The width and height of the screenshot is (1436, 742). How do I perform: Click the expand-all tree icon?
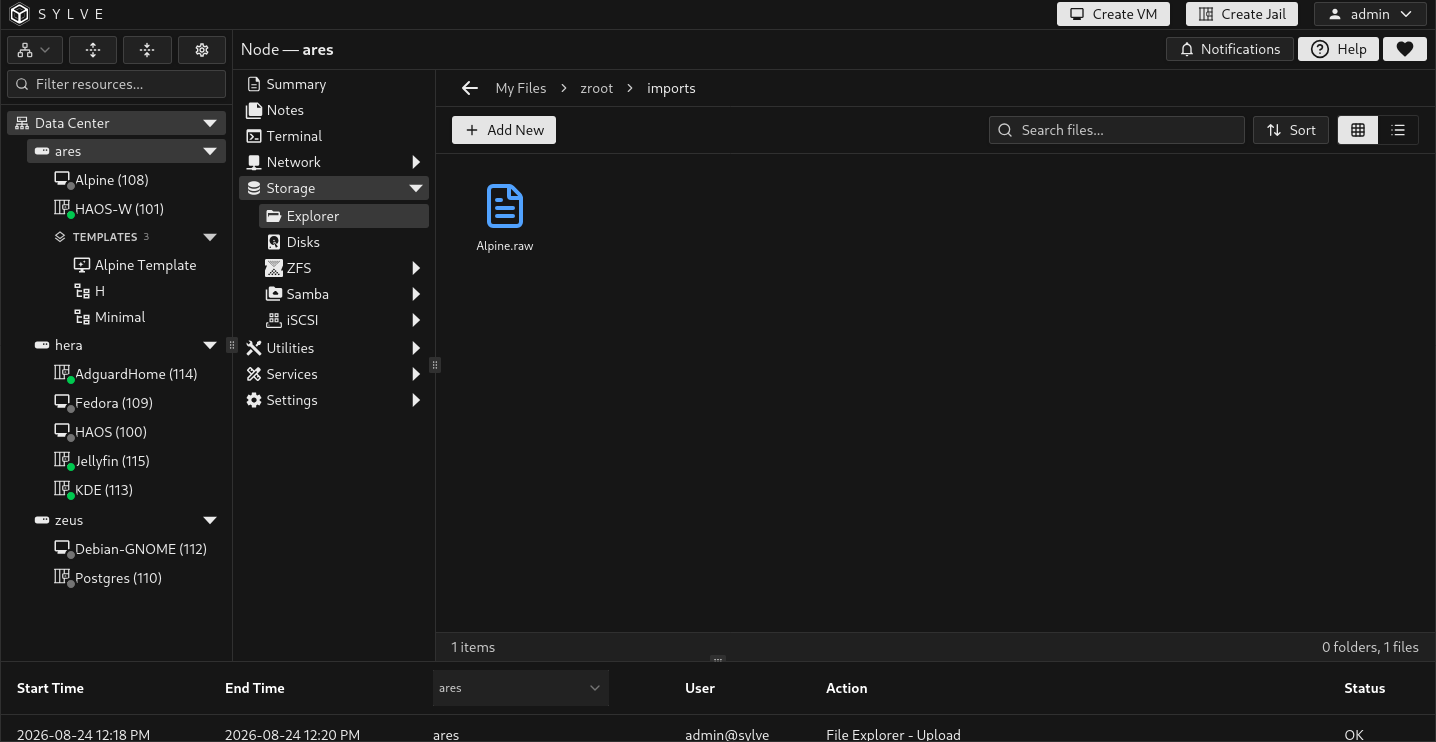click(92, 50)
